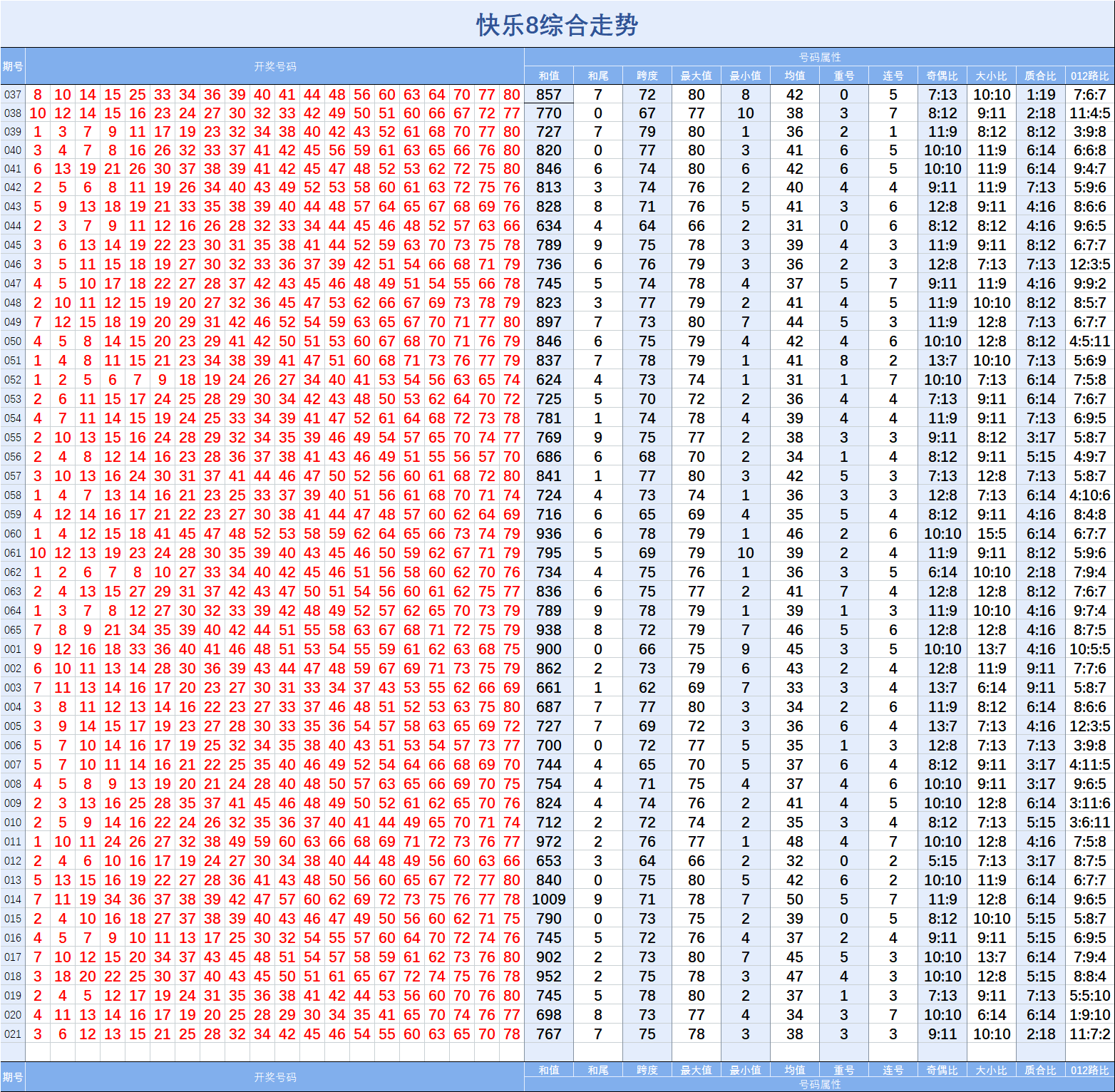Screen dimensions: 1115x1092
Task: Click sum value 936 in row 060
Action: point(549,534)
